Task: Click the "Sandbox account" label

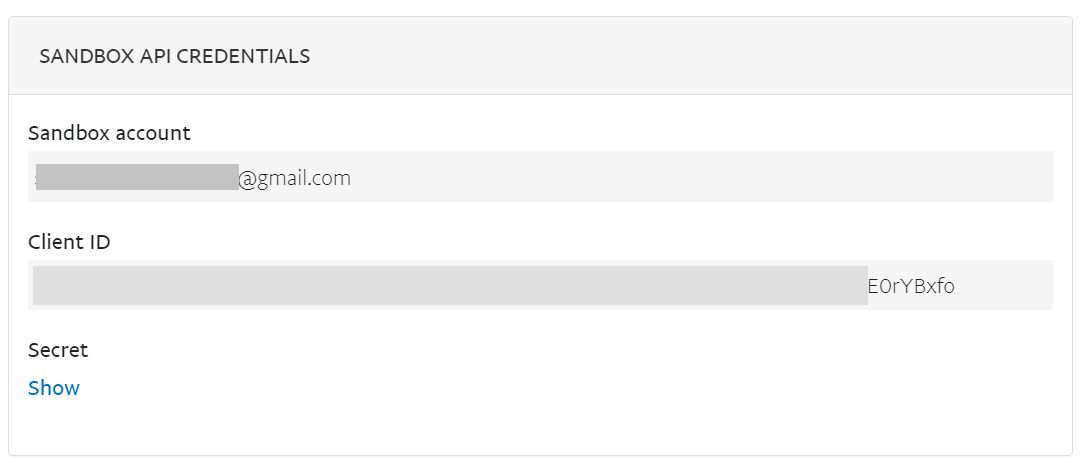Action: tap(109, 133)
